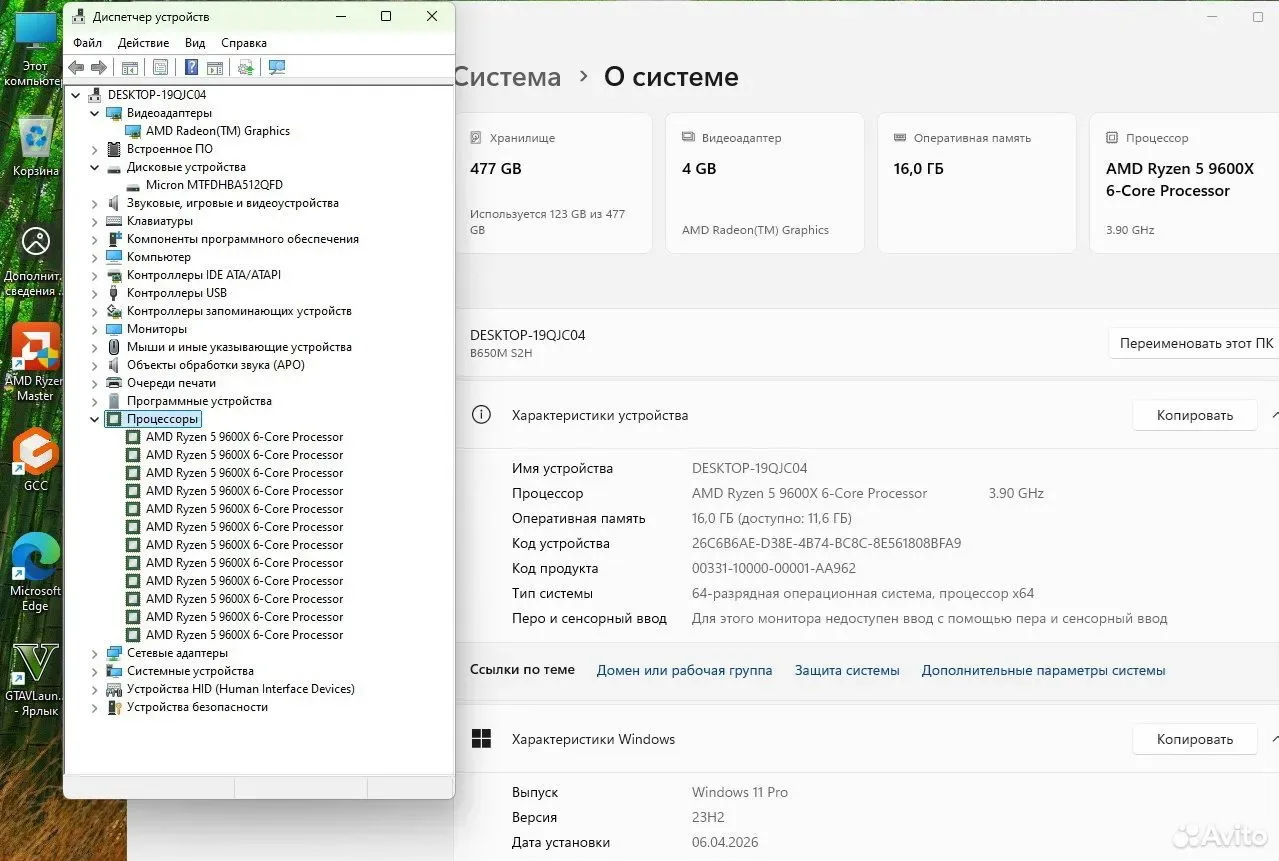
Task: Expand the Контроллеры IDE ATA/ATAPI category
Action: click(95, 275)
